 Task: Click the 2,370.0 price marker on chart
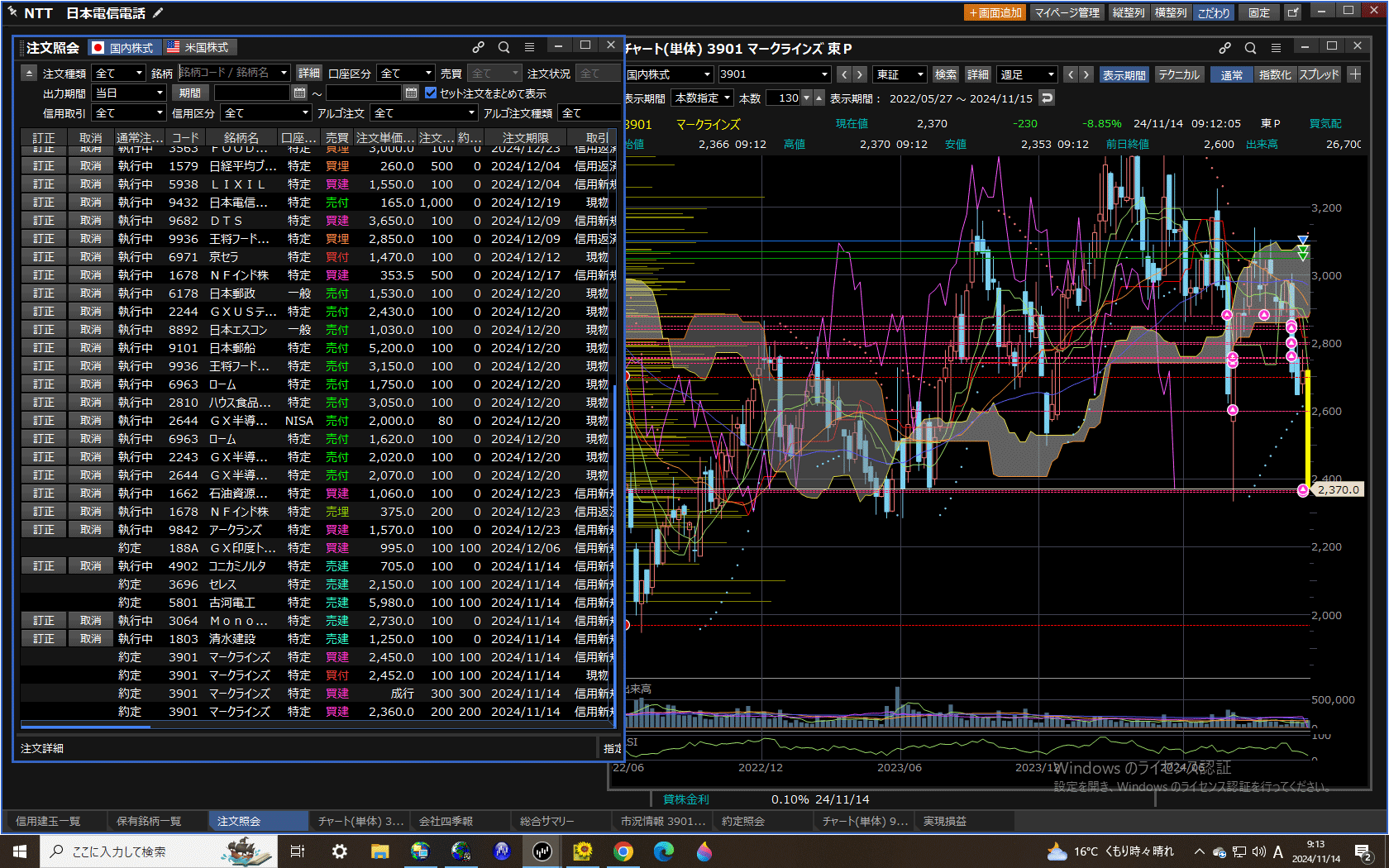coord(1338,489)
